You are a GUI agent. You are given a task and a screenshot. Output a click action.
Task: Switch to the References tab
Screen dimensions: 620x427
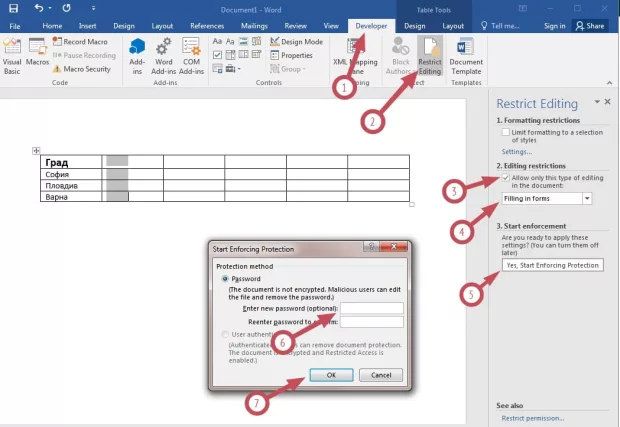pos(207,26)
